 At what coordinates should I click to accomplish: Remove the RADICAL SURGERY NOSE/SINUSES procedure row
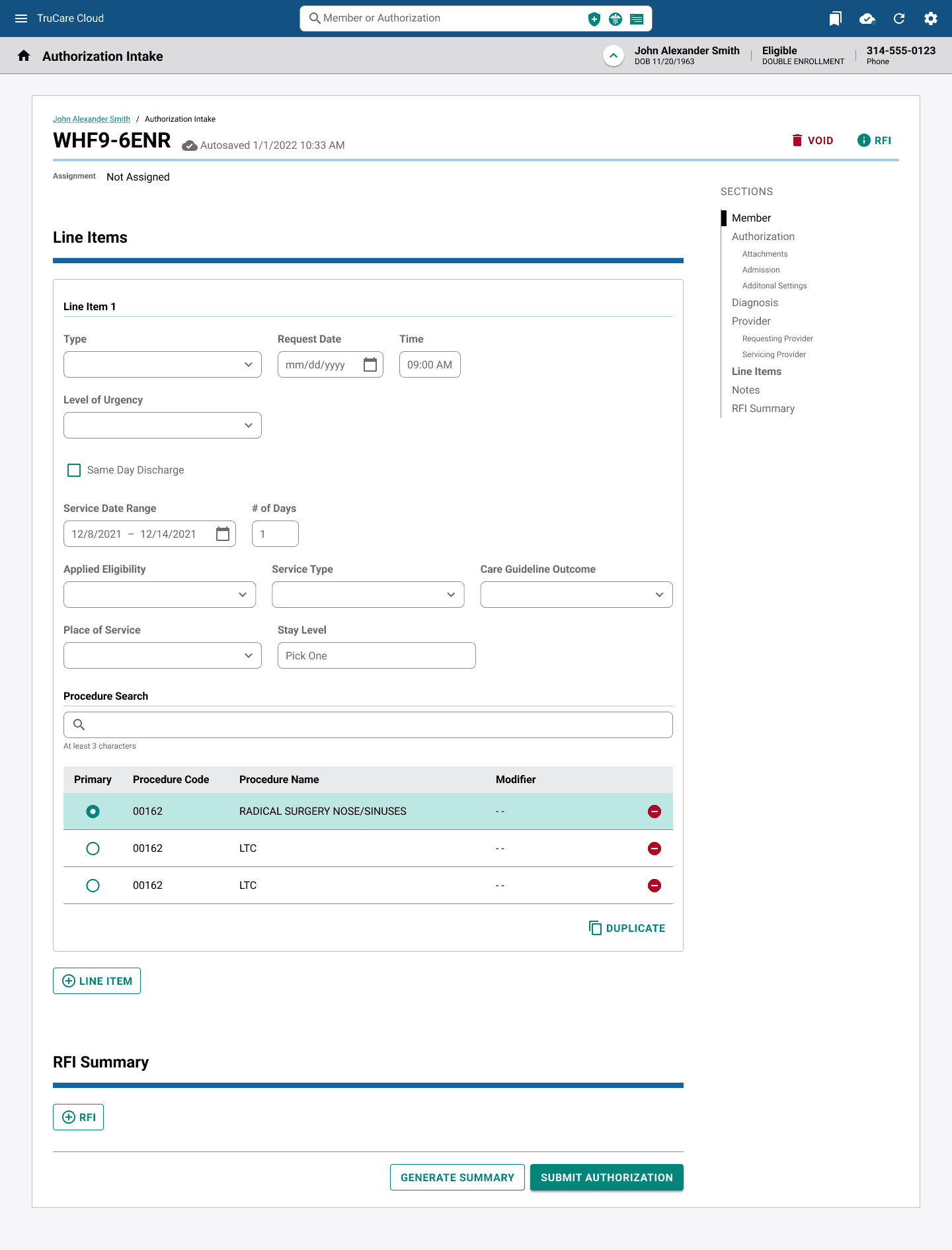click(654, 812)
